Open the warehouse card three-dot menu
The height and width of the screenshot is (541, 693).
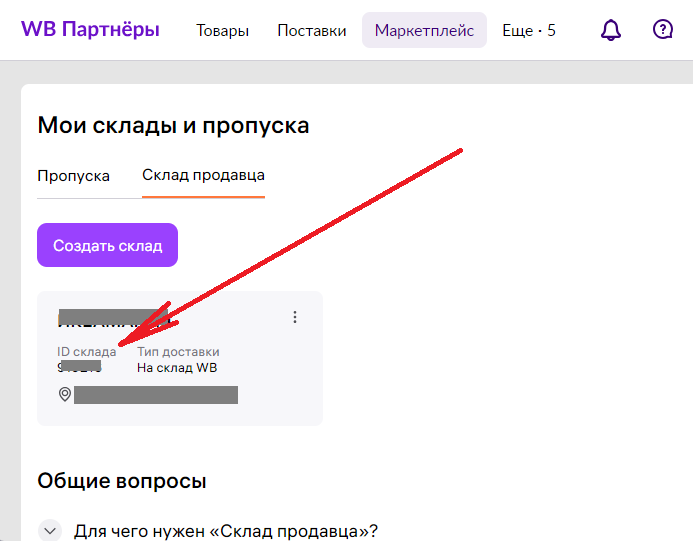(295, 317)
